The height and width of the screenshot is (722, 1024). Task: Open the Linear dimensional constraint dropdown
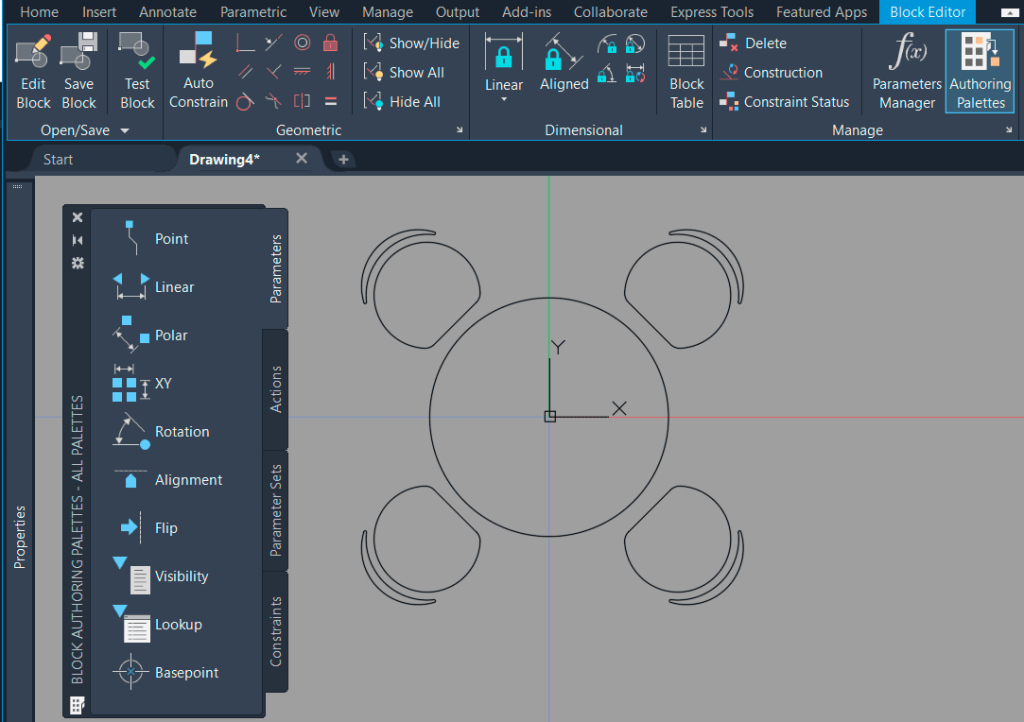tap(504, 99)
